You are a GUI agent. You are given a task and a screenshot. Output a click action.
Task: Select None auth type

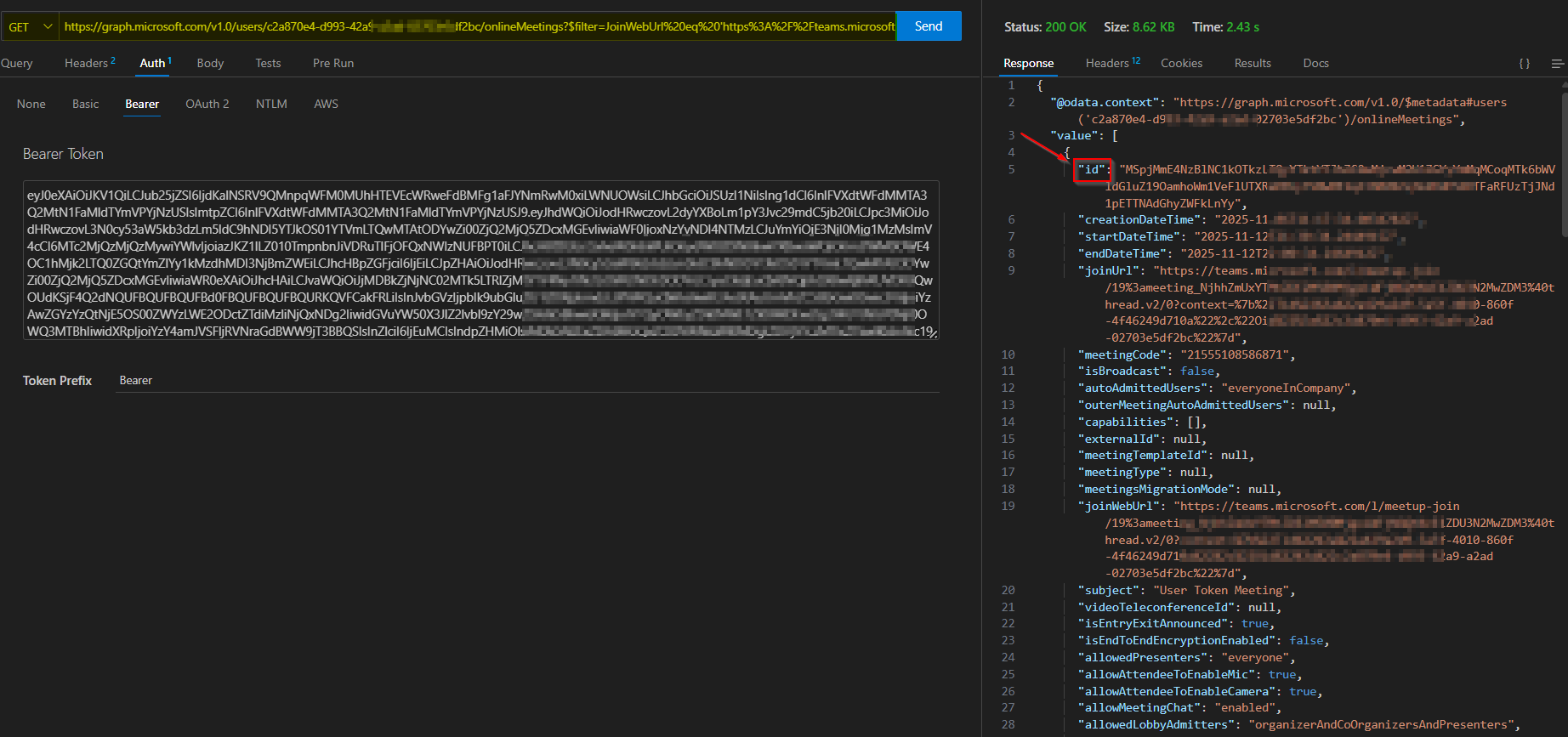pyautogui.click(x=31, y=104)
